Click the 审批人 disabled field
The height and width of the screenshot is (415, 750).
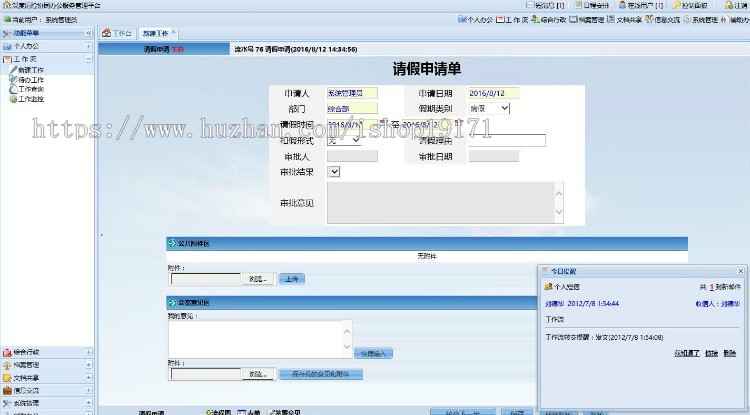point(352,156)
